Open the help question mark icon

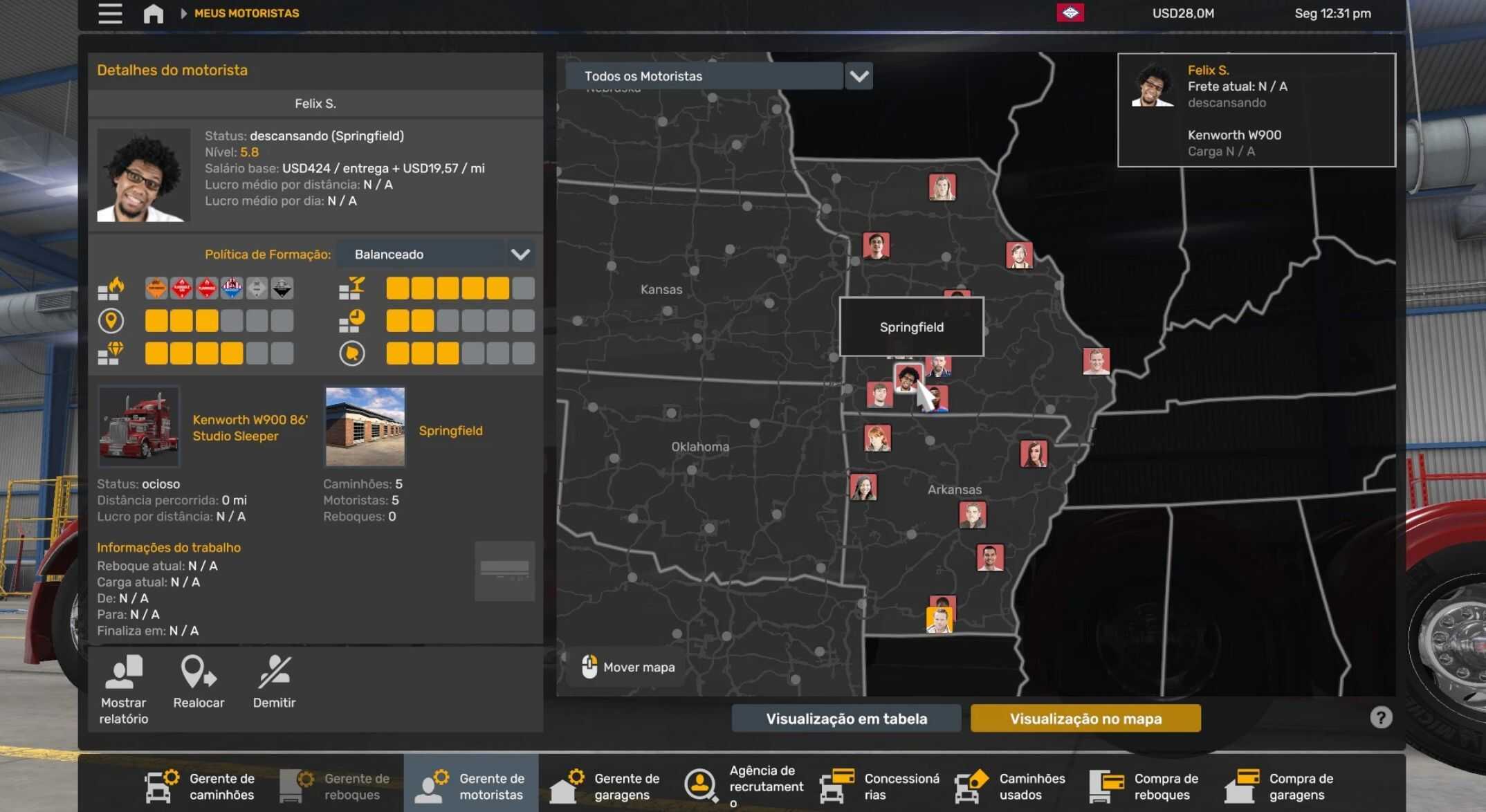click(x=1381, y=717)
